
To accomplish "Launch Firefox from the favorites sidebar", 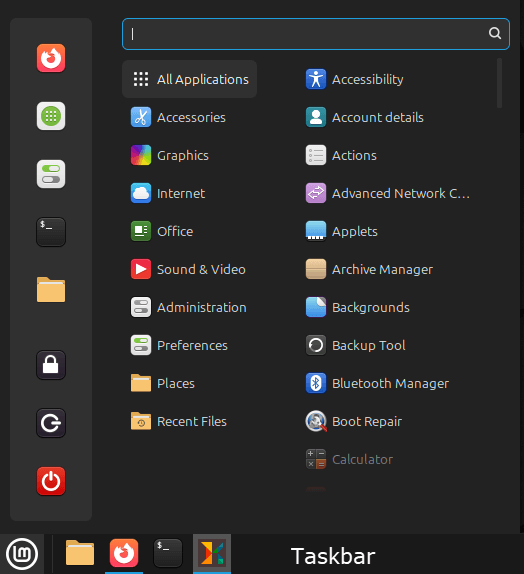I will click(x=51, y=58).
